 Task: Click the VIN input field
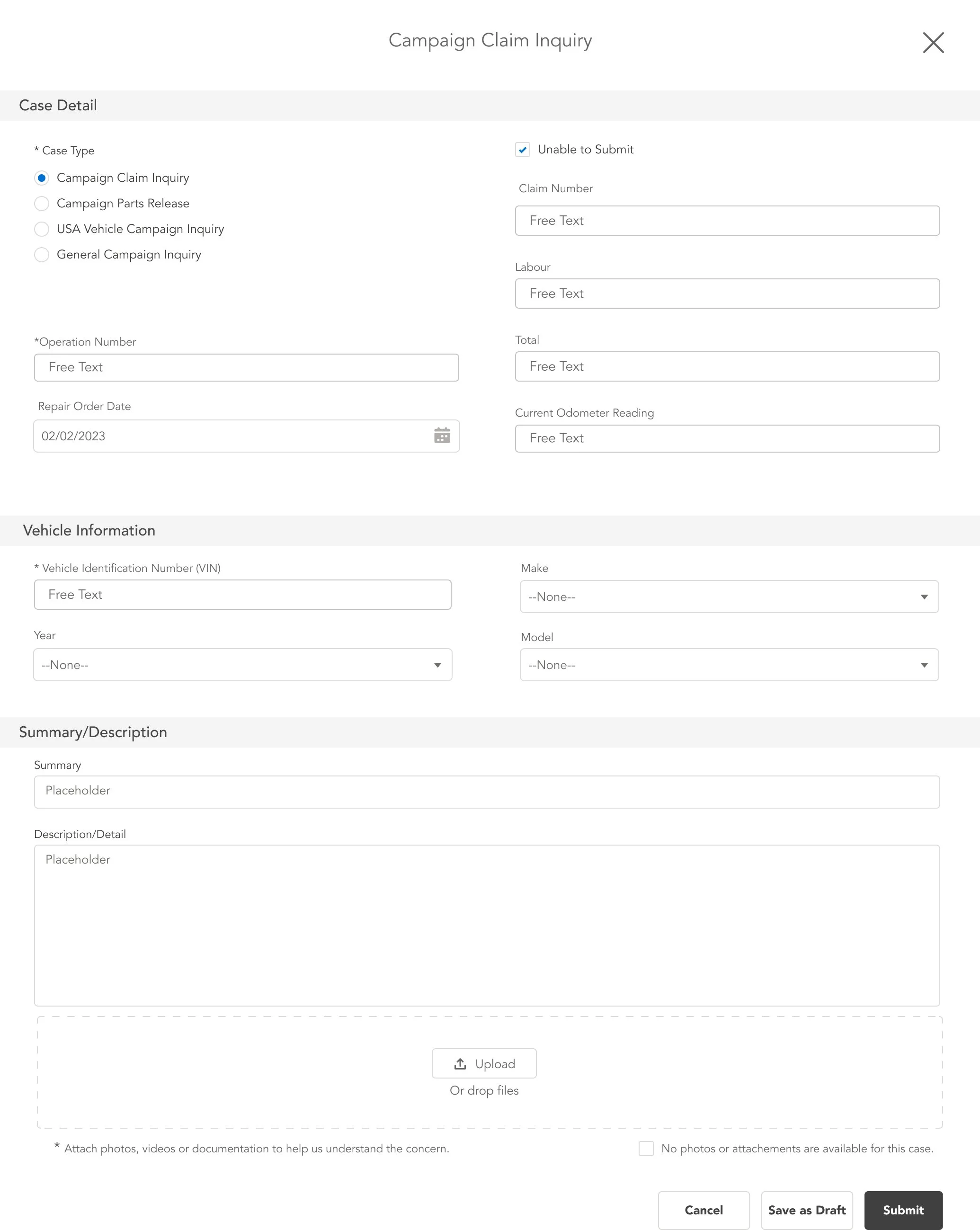242,595
